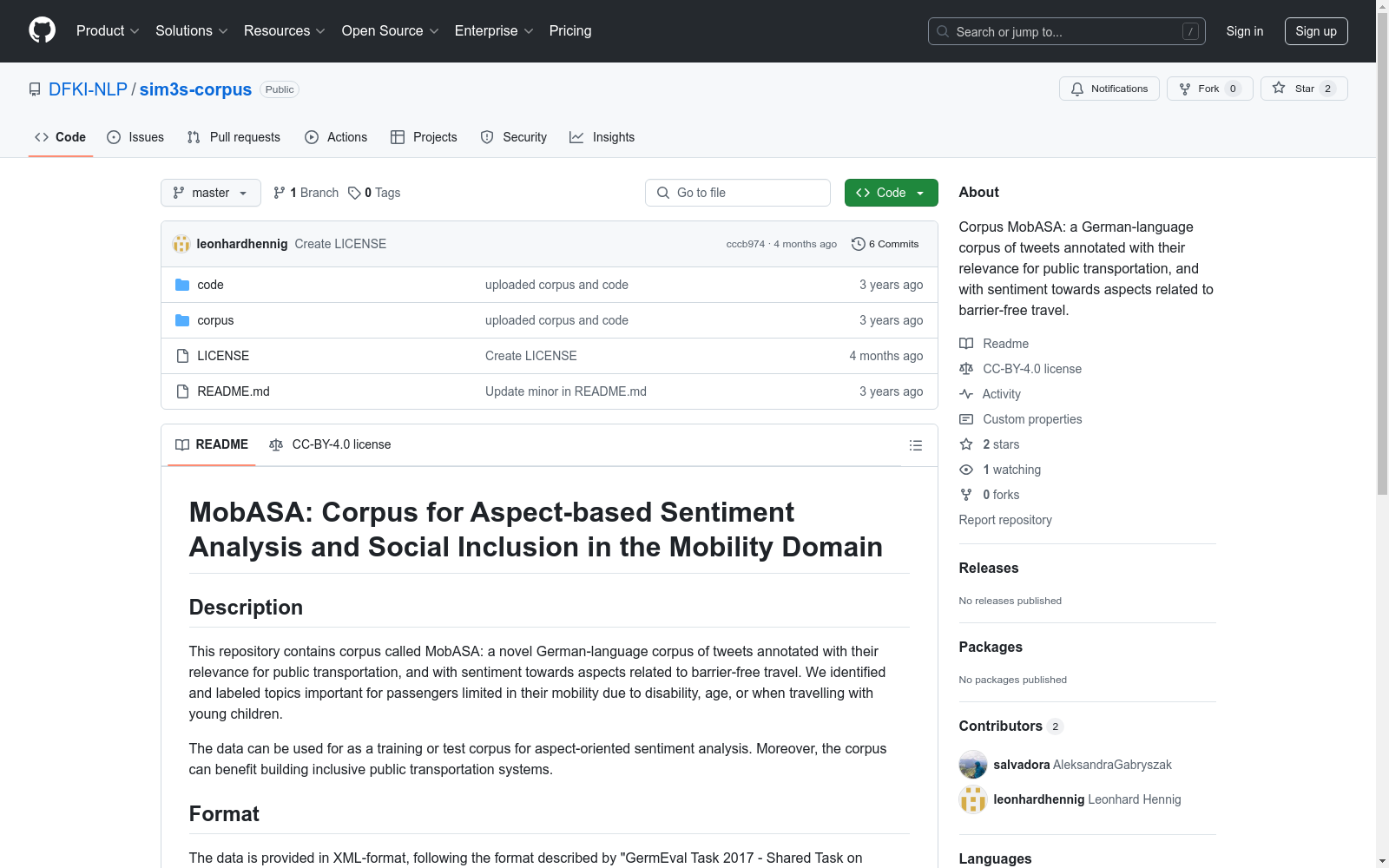Click Sign in
Screen dimensions: 1389x868
click(x=1245, y=31)
